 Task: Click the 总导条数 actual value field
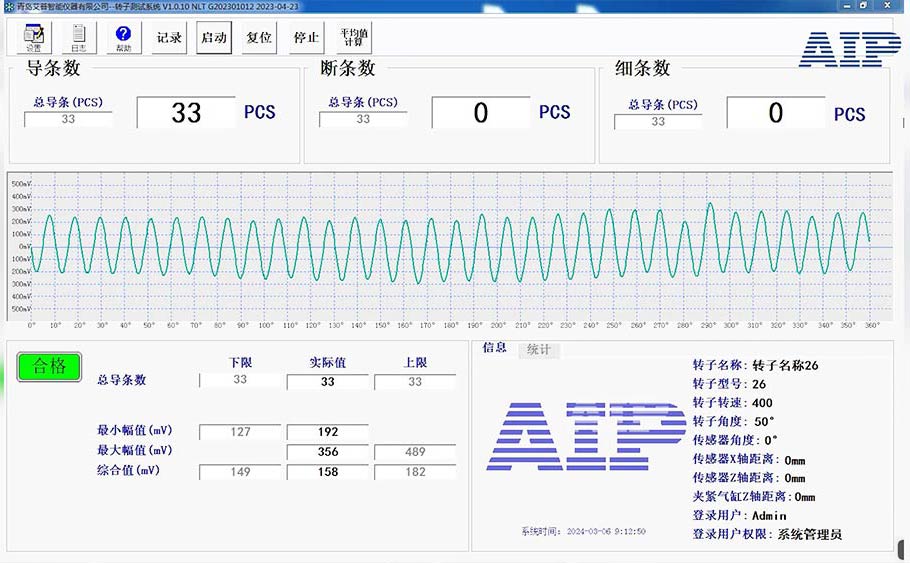coord(327,382)
